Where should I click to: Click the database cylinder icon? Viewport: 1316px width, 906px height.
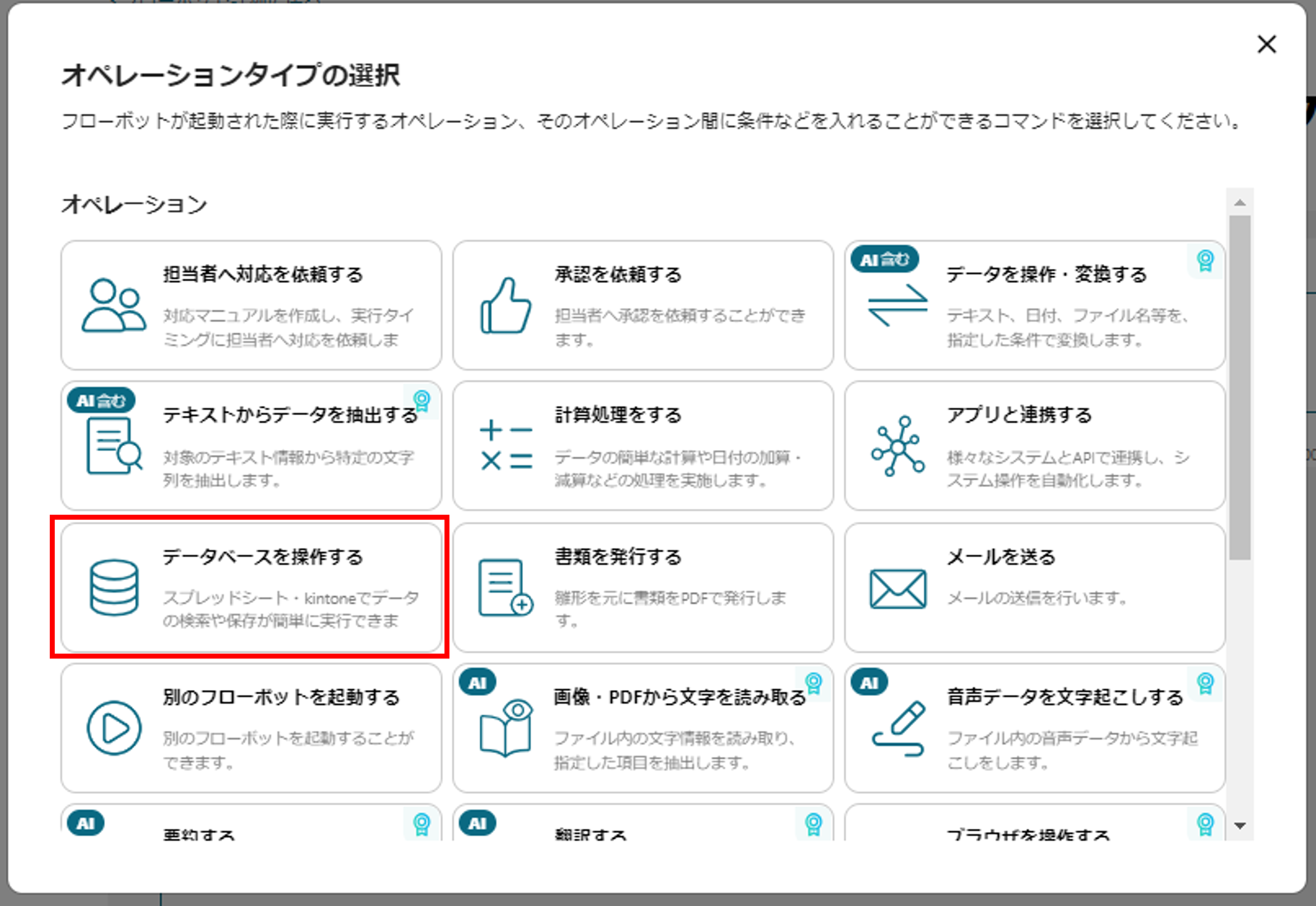(x=113, y=587)
